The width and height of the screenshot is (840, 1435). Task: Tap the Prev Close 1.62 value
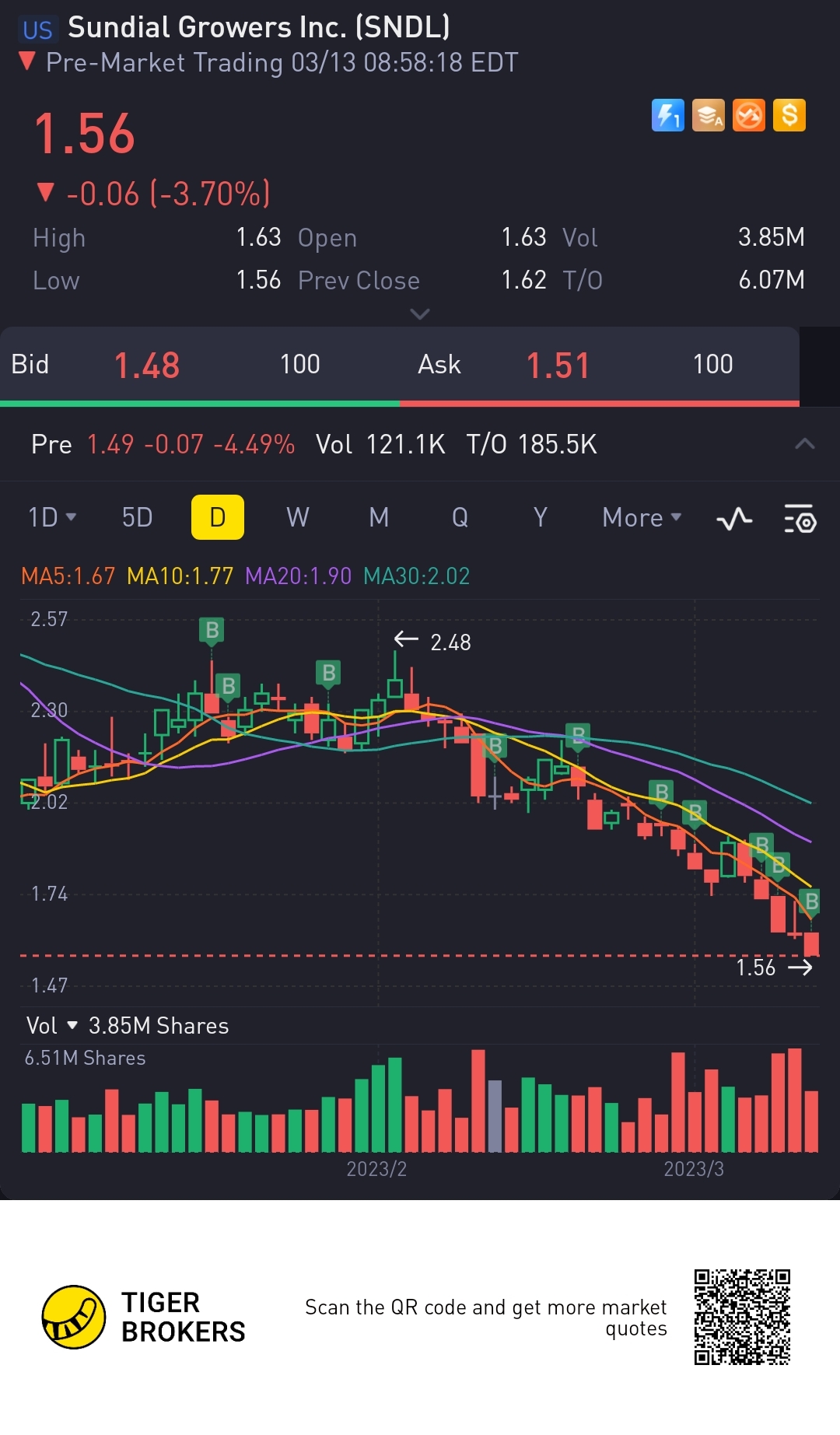523,280
